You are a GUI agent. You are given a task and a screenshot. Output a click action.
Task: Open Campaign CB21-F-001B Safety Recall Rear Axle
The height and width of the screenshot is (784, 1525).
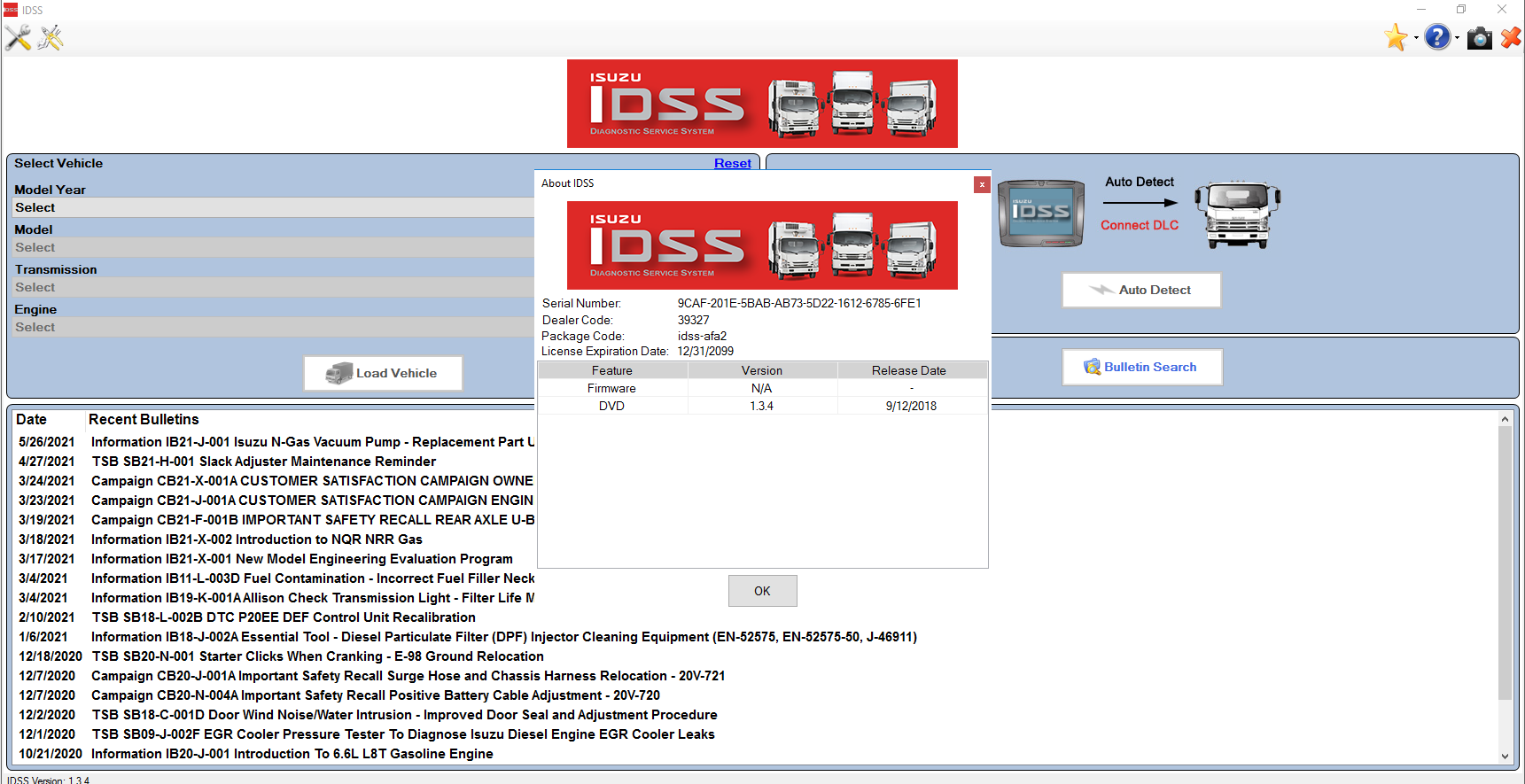pos(313,520)
